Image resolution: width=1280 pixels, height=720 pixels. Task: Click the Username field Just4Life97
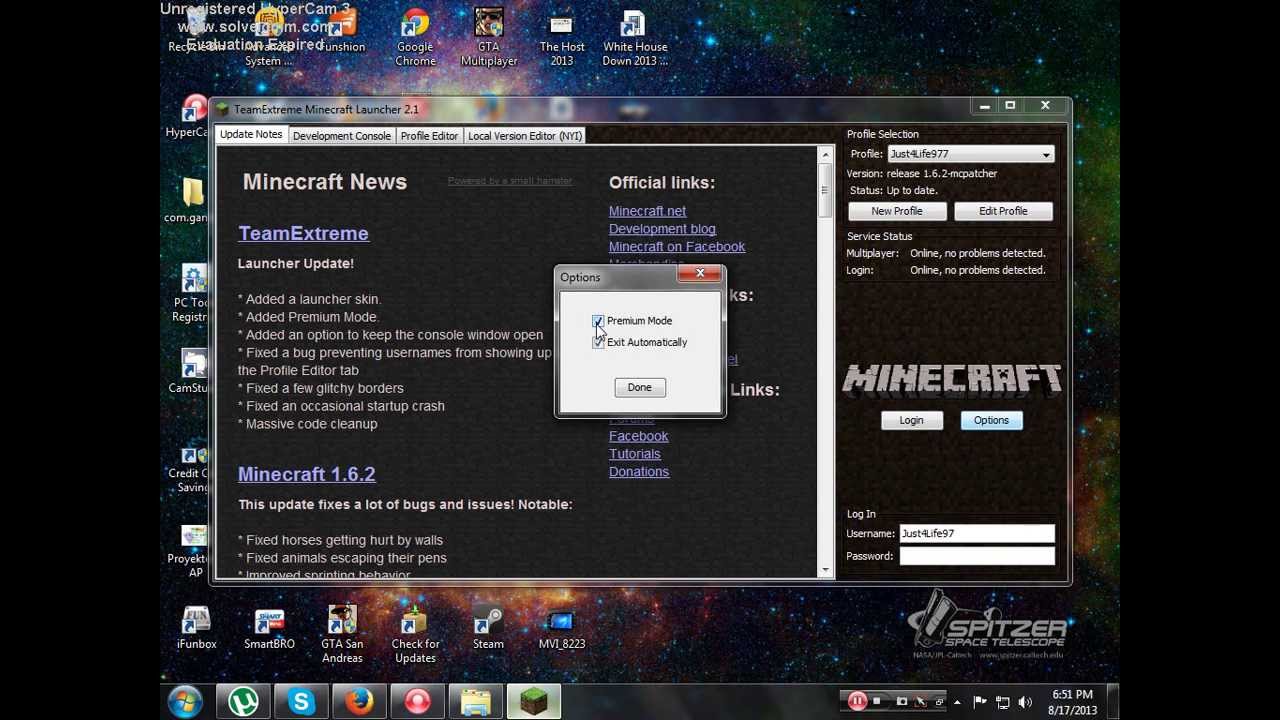(976, 534)
